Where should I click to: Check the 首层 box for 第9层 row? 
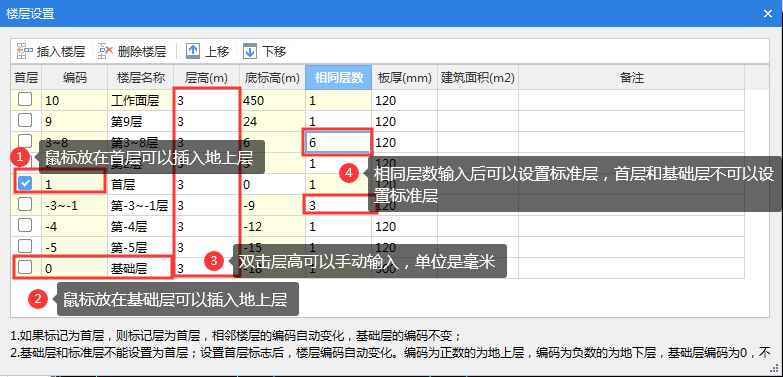click(25, 120)
